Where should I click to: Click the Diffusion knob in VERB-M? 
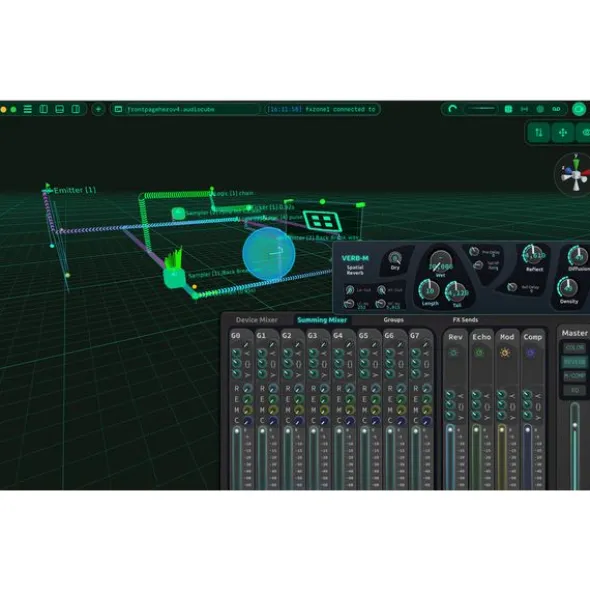(x=579, y=256)
